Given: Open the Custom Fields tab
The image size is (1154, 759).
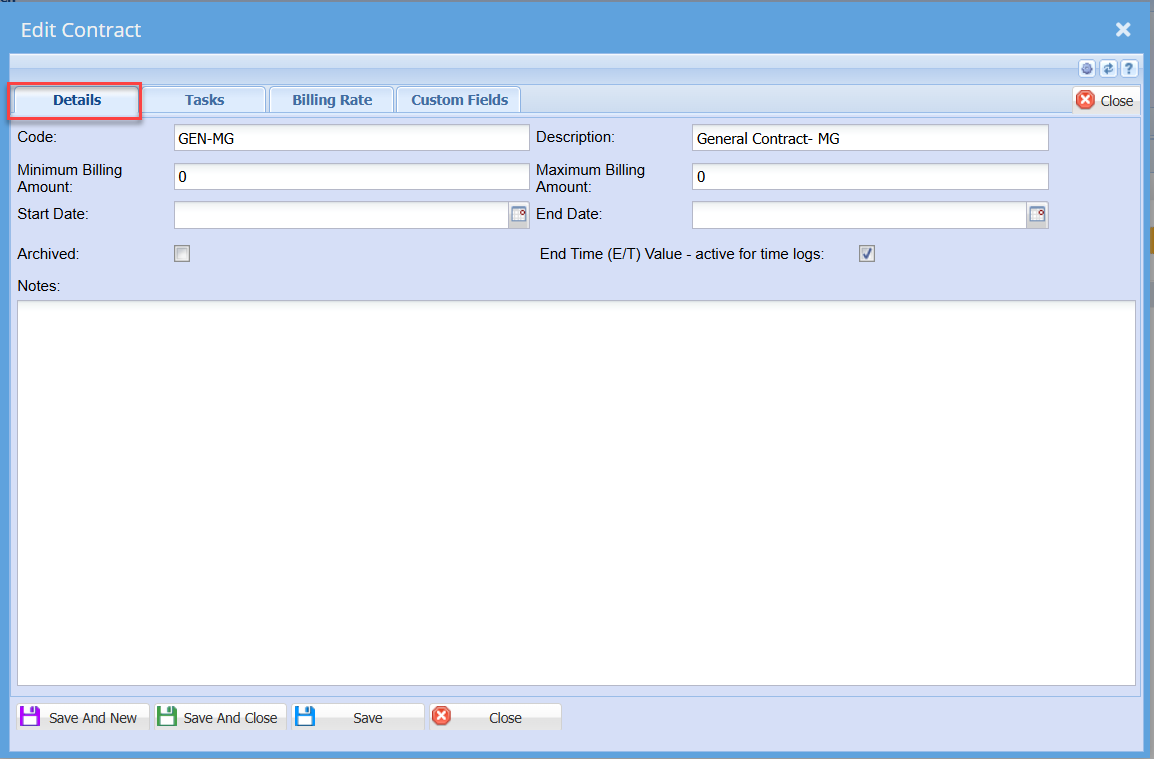Looking at the screenshot, I should [x=459, y=100].
